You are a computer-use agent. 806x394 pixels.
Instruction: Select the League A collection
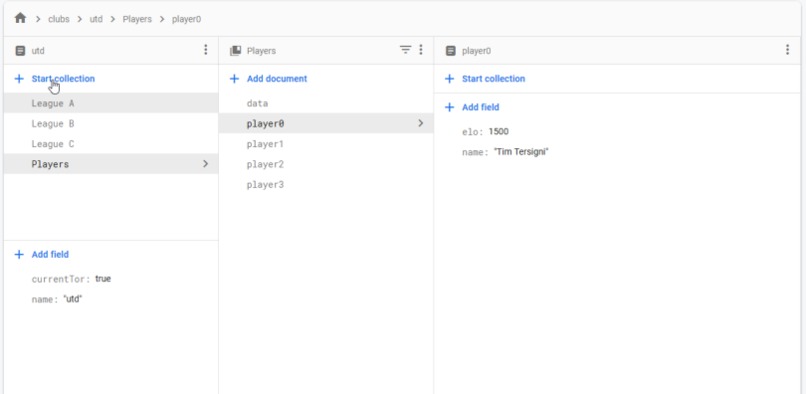111,103
